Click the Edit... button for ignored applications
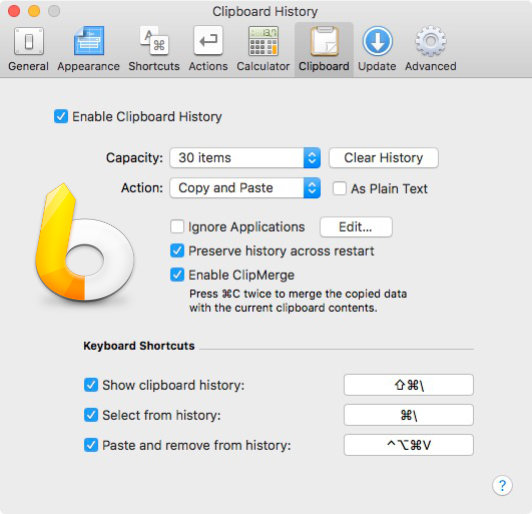The width and height of the screenshot is (532, 514). (x=356, y=227)
